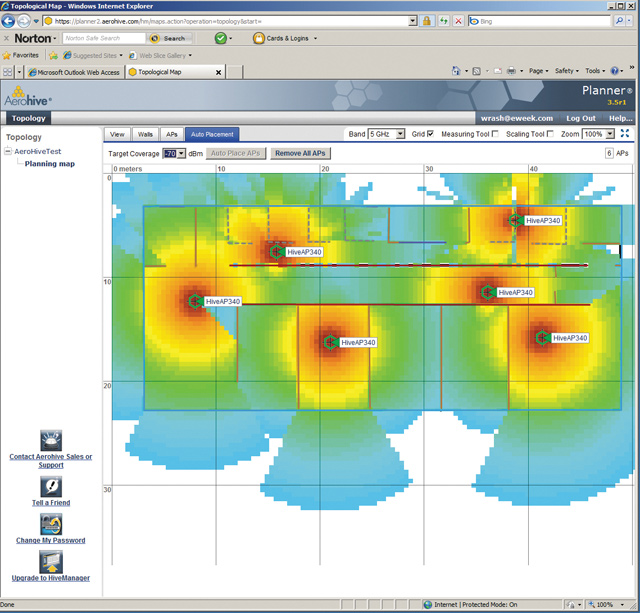
Task: Click the Log Out link
Action: click(x=580, y=118)
